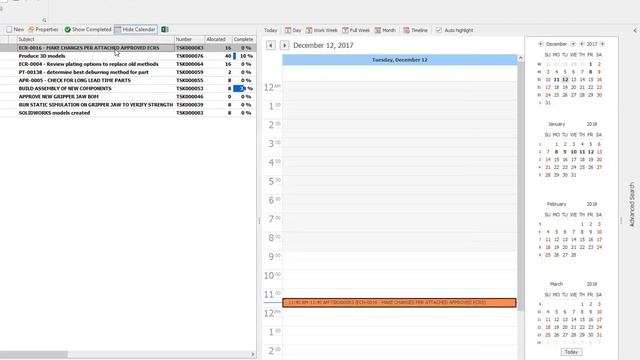The height and width of the screenshot is (360, 640).
Task: Click the 2017 year label
Action: click(592, 44)
